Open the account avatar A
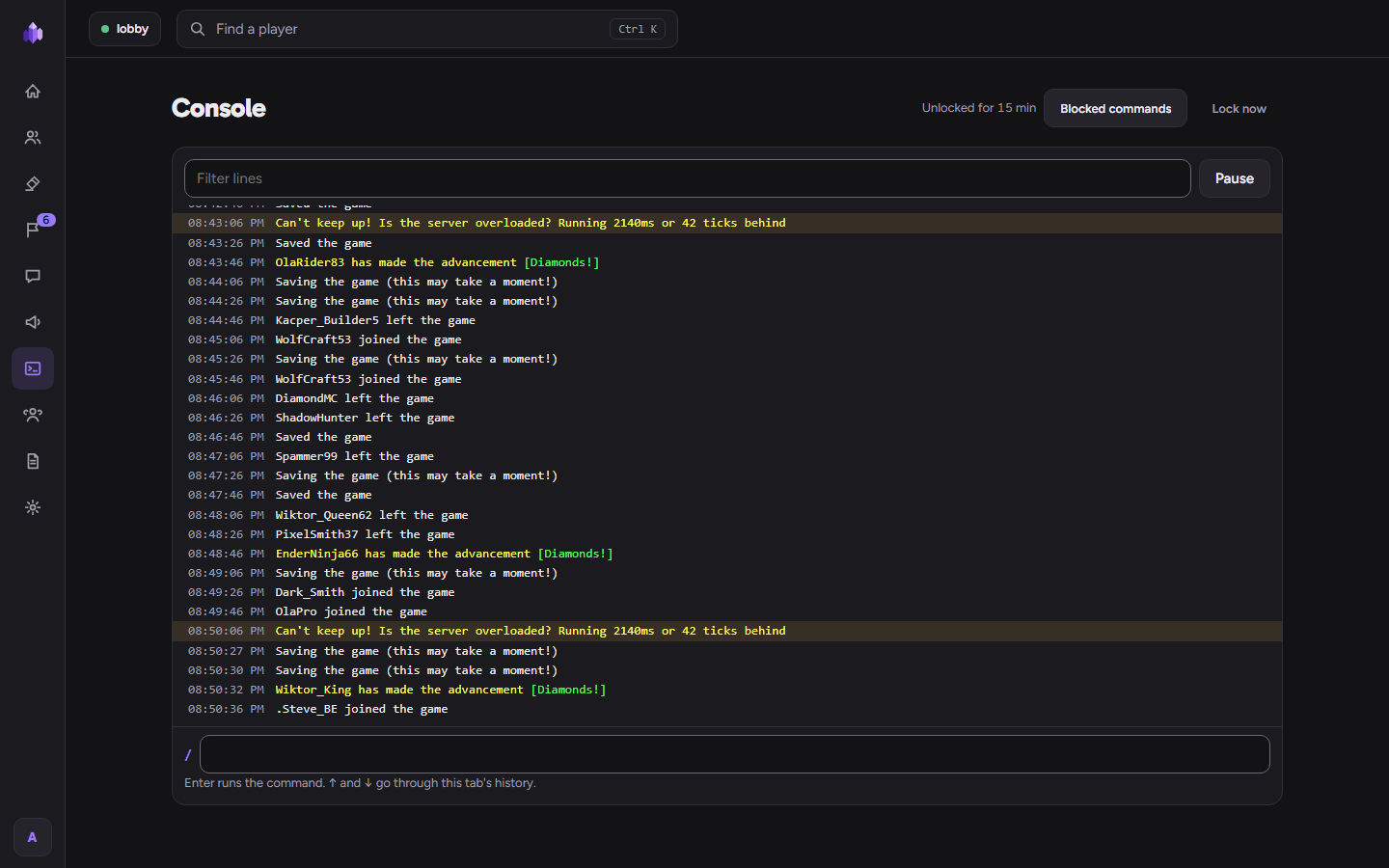 coord(33,837)
